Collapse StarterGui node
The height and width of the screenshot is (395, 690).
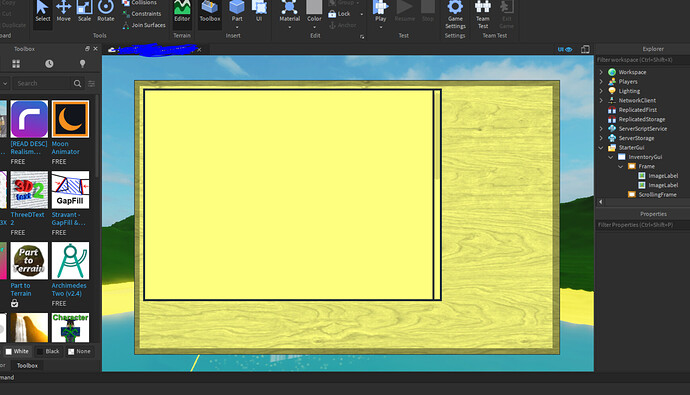[x=601, y=147]
